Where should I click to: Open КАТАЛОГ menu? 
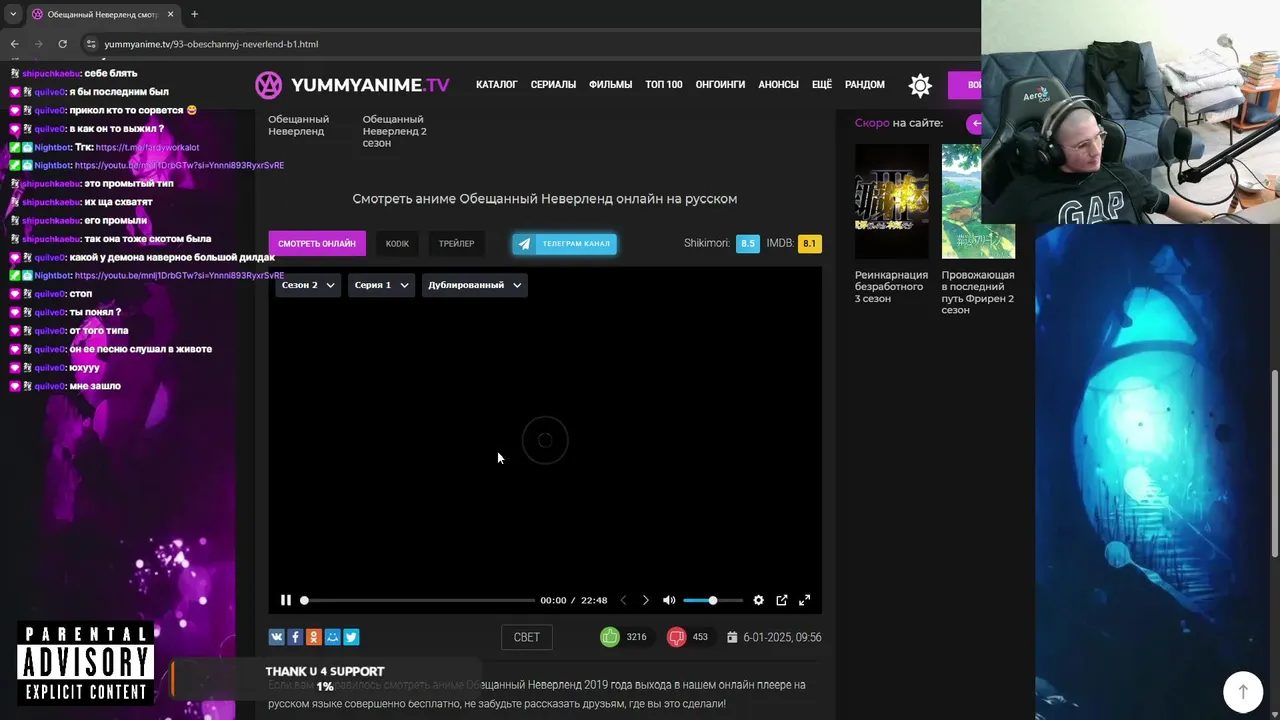496,85
